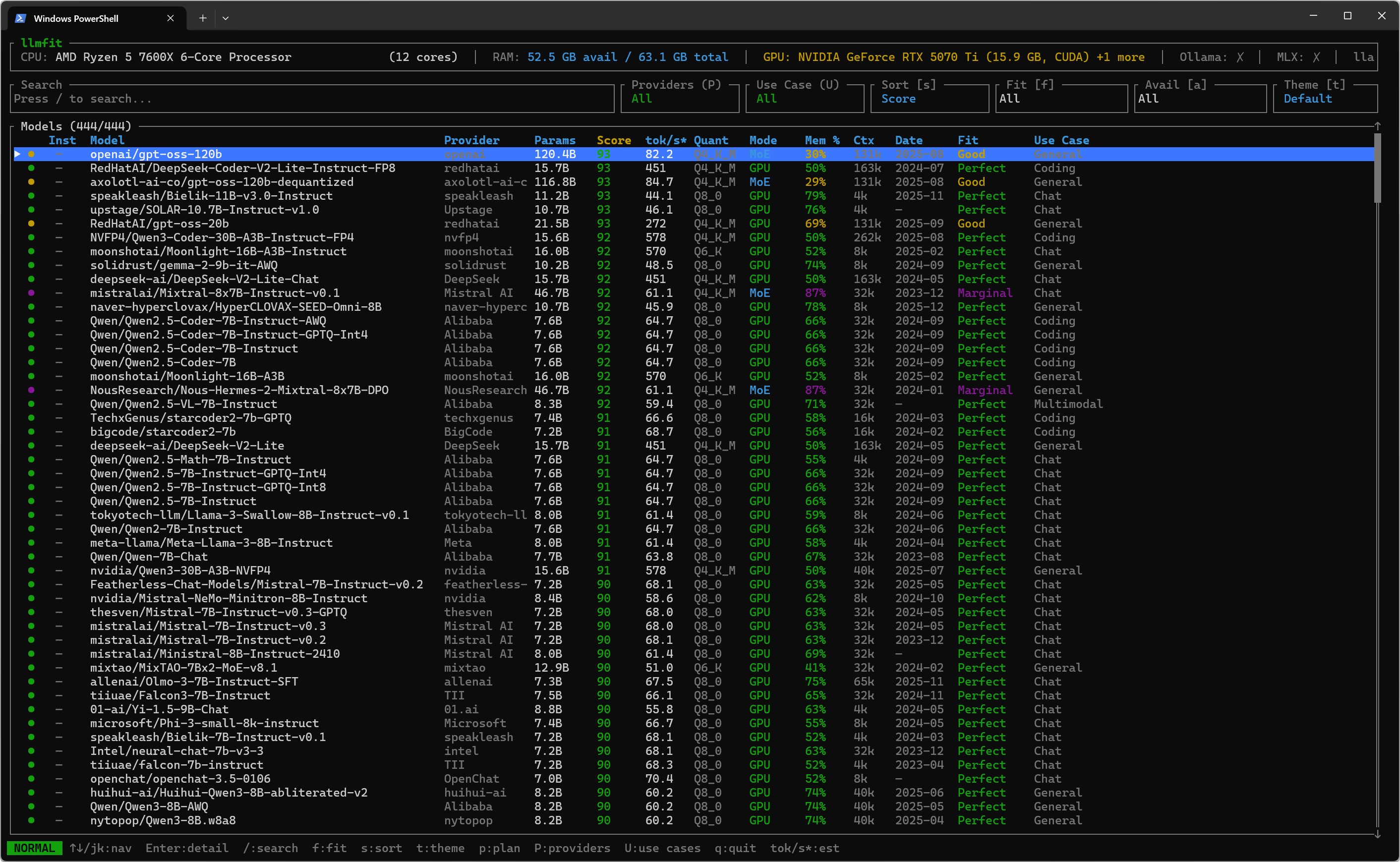Image resolution: width=1400 pixels, height=862 pixels.
Task: Close the Windows PowerShell tab
Action: click(171, 18)
